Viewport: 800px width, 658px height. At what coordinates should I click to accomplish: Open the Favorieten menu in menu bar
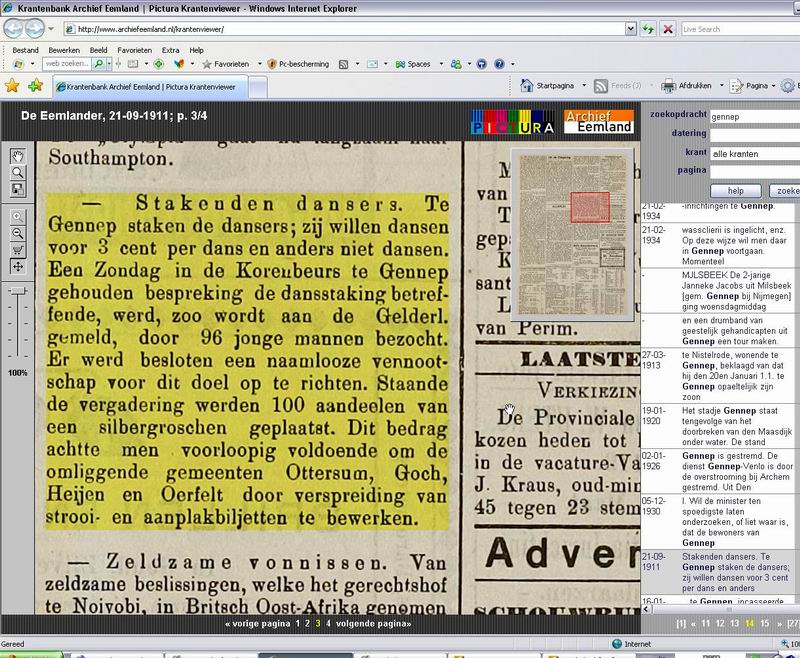[135, 50]
